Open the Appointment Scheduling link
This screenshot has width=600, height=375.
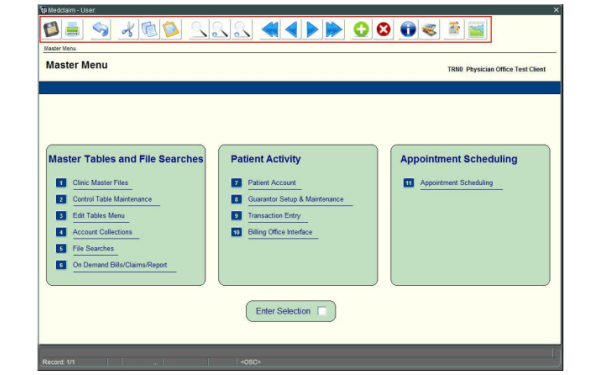pyautogui.click(x=457, y=183)
